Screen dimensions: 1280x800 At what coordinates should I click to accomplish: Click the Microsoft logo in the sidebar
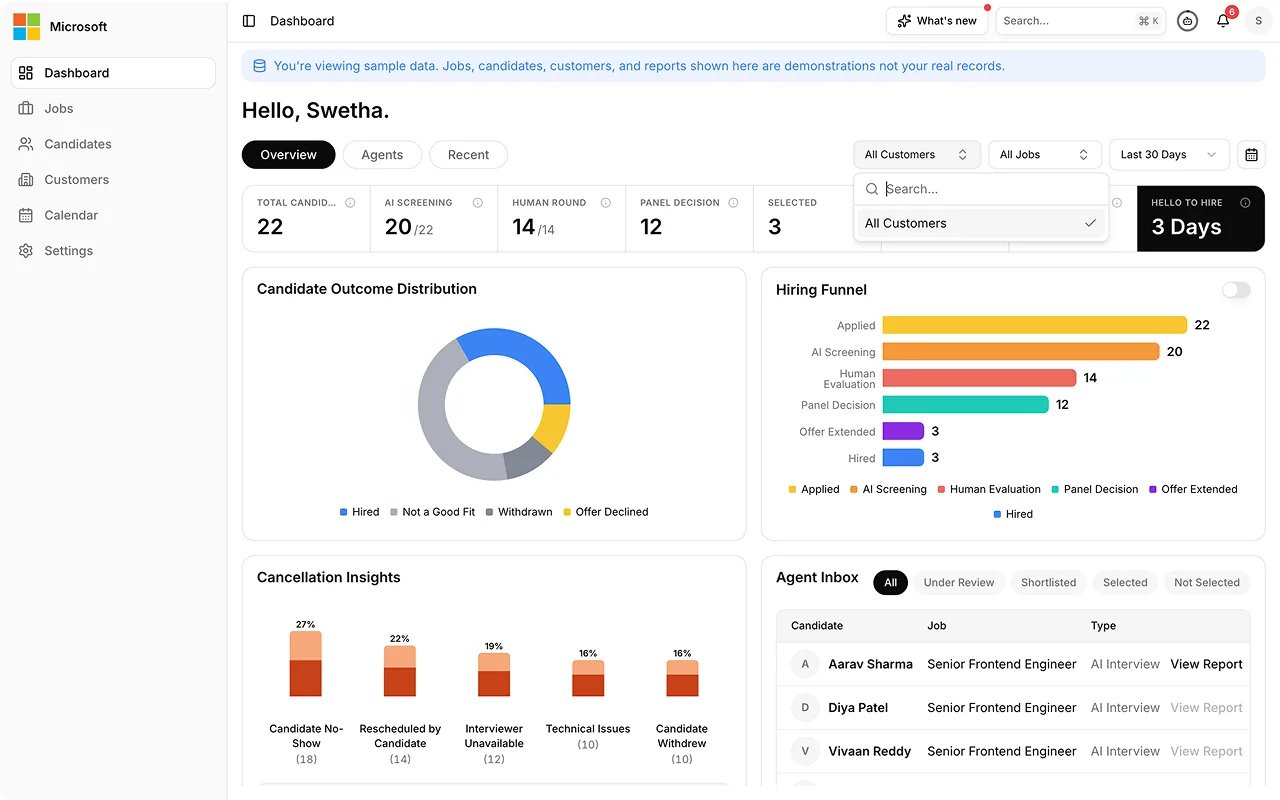(x=26, y=27)
